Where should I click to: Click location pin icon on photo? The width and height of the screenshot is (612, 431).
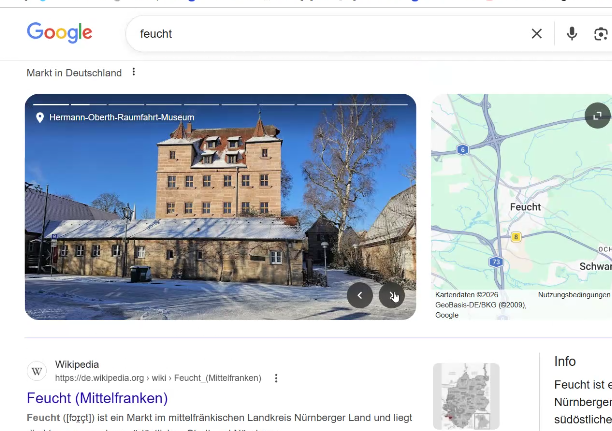click(x=40, y=118)
